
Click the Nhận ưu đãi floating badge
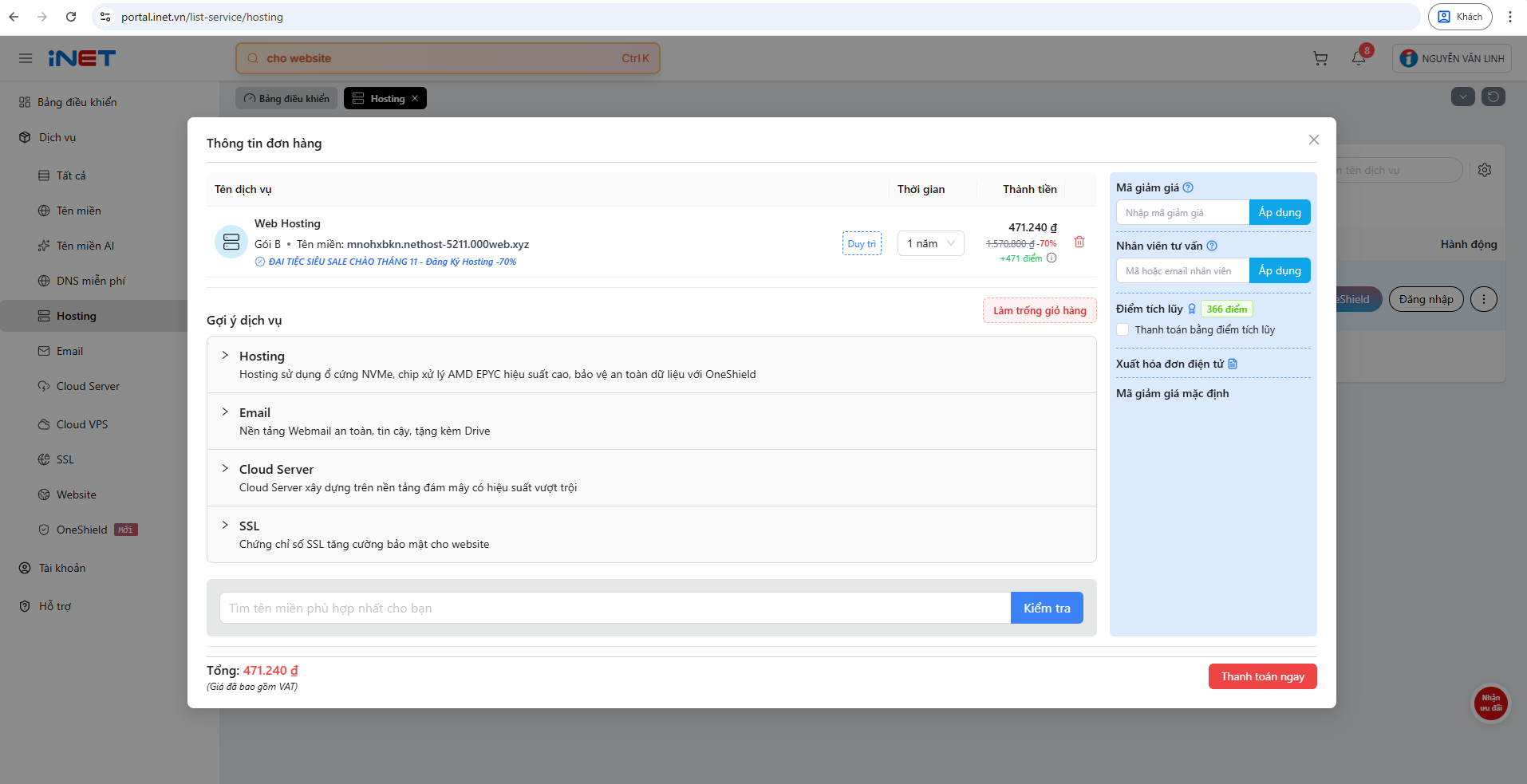tap(1490, 703)
